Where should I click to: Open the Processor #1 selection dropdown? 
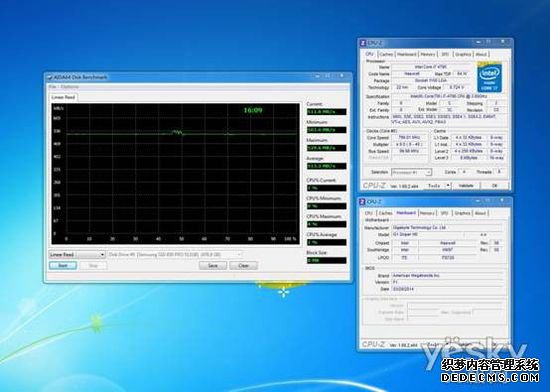click(411, 172)
